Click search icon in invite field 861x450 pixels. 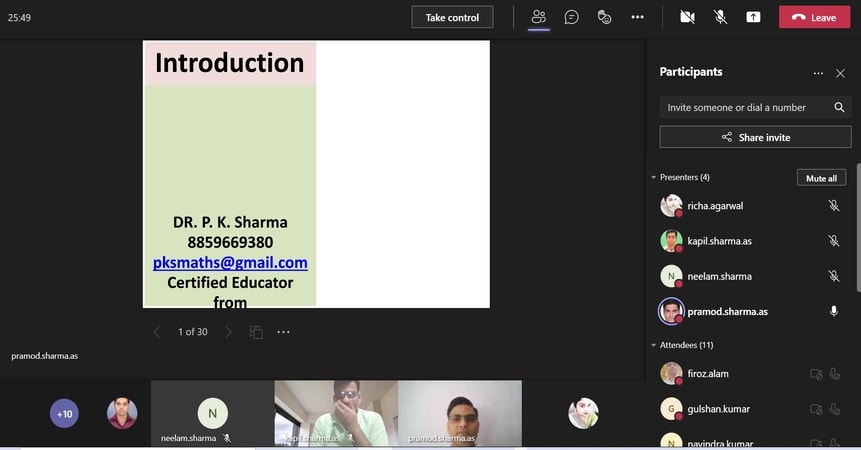click(839, 107)
